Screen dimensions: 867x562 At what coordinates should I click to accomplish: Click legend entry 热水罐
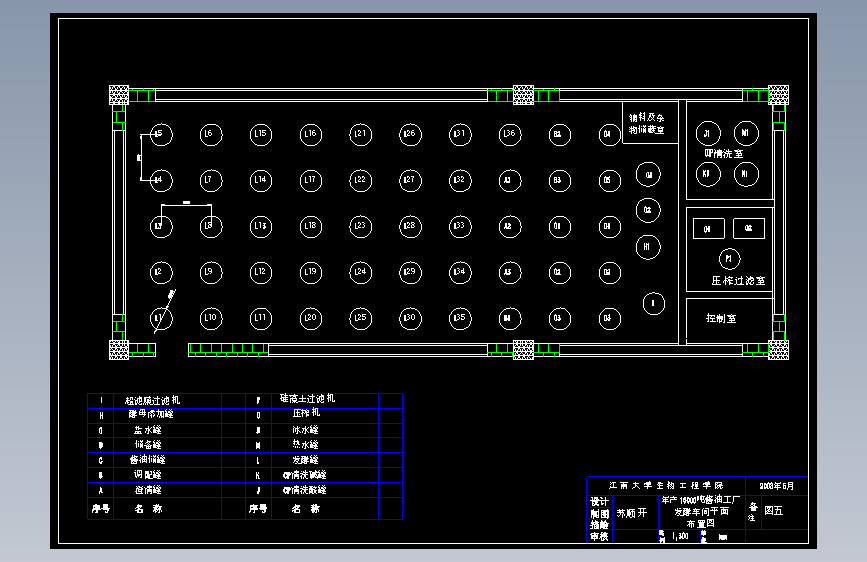306,445
